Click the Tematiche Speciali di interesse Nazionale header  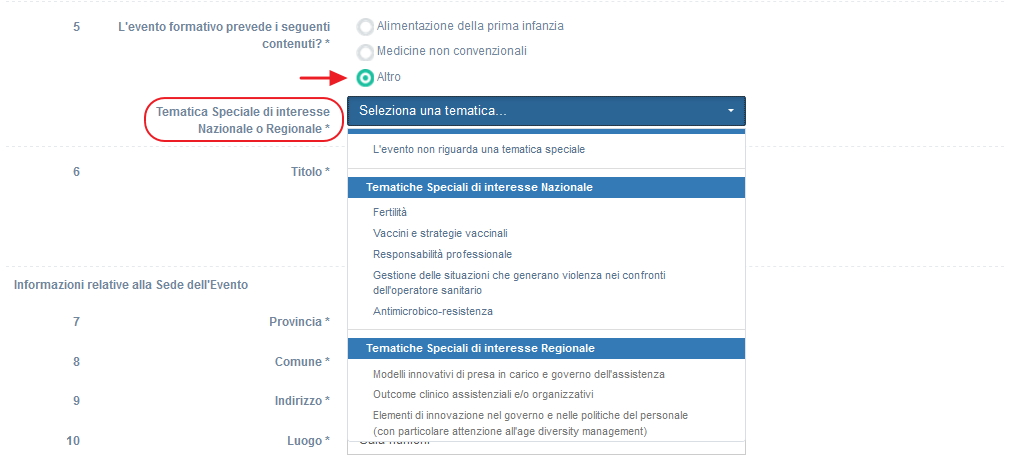[480, 187]
